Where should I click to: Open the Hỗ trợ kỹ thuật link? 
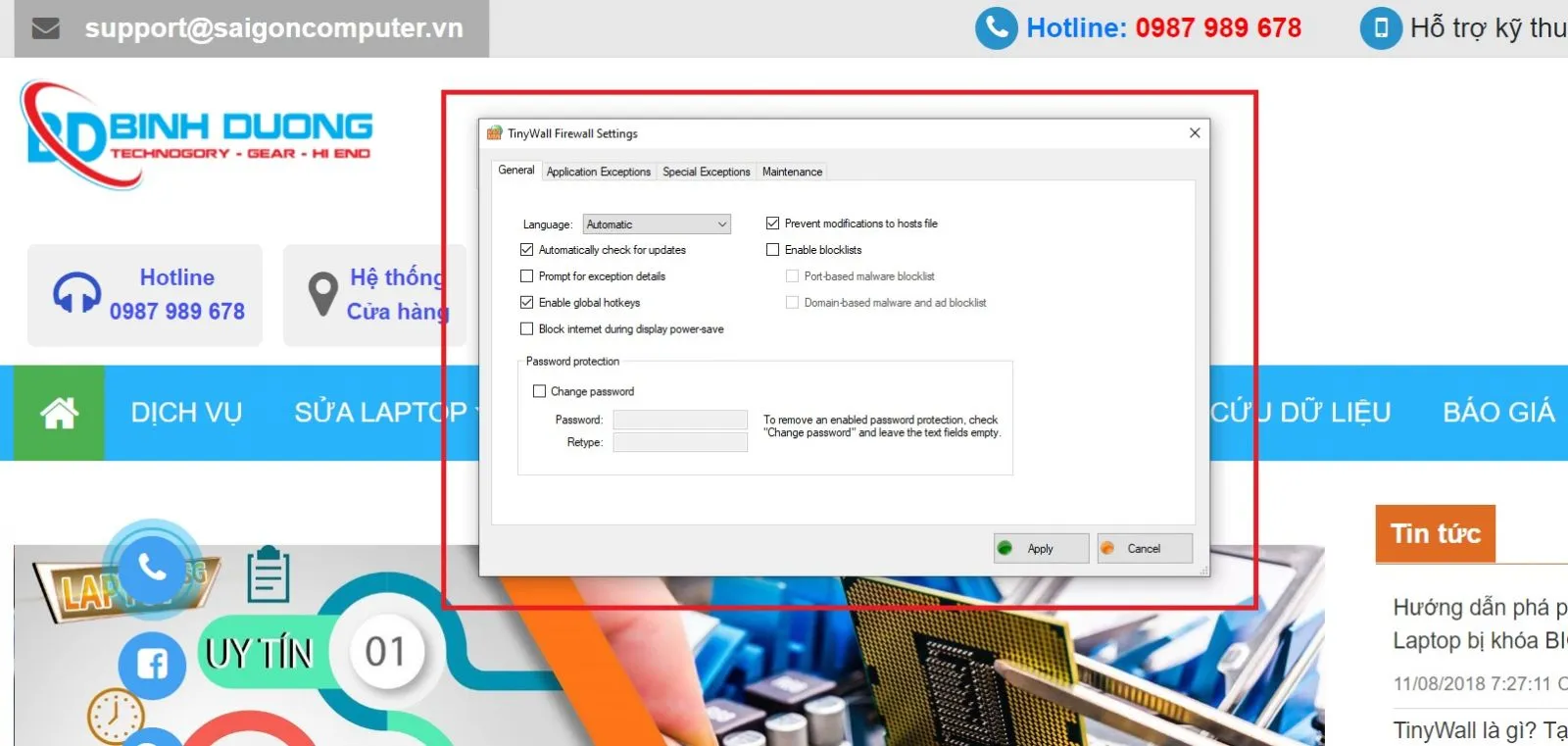pyautogui.click(x=1489, y=28)
